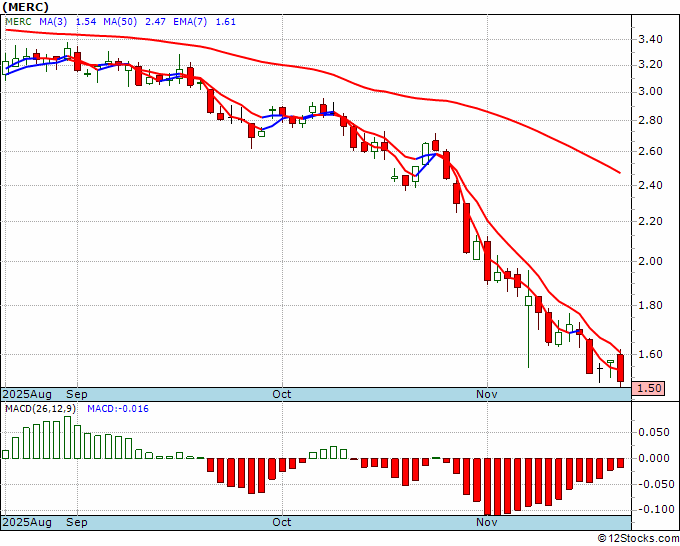Click the Oct label on MACD axis
The height and width of the screenshot is (546, 680).
point(281,522)
